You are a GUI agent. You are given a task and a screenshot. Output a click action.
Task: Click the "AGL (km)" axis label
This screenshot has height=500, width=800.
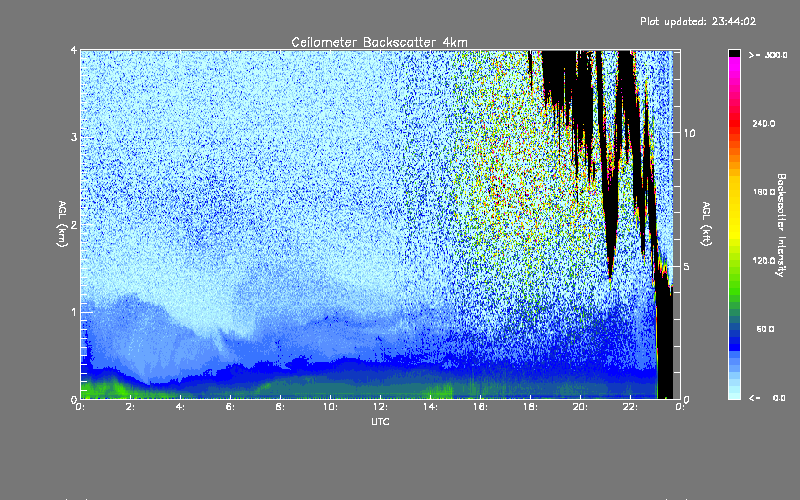click(62, 224)
